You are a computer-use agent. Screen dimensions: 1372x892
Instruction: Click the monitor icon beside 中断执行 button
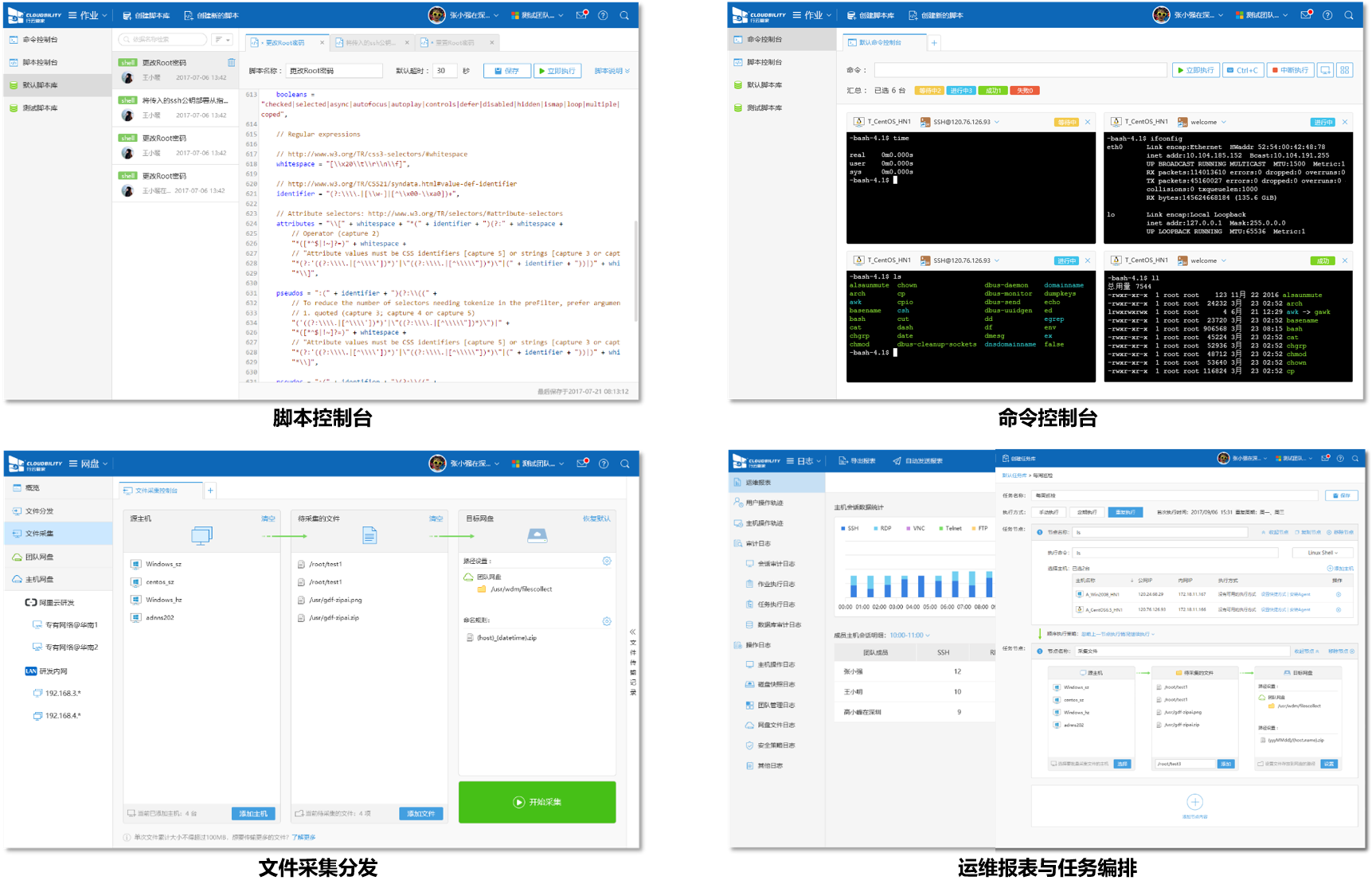[x=1325, y=70]
